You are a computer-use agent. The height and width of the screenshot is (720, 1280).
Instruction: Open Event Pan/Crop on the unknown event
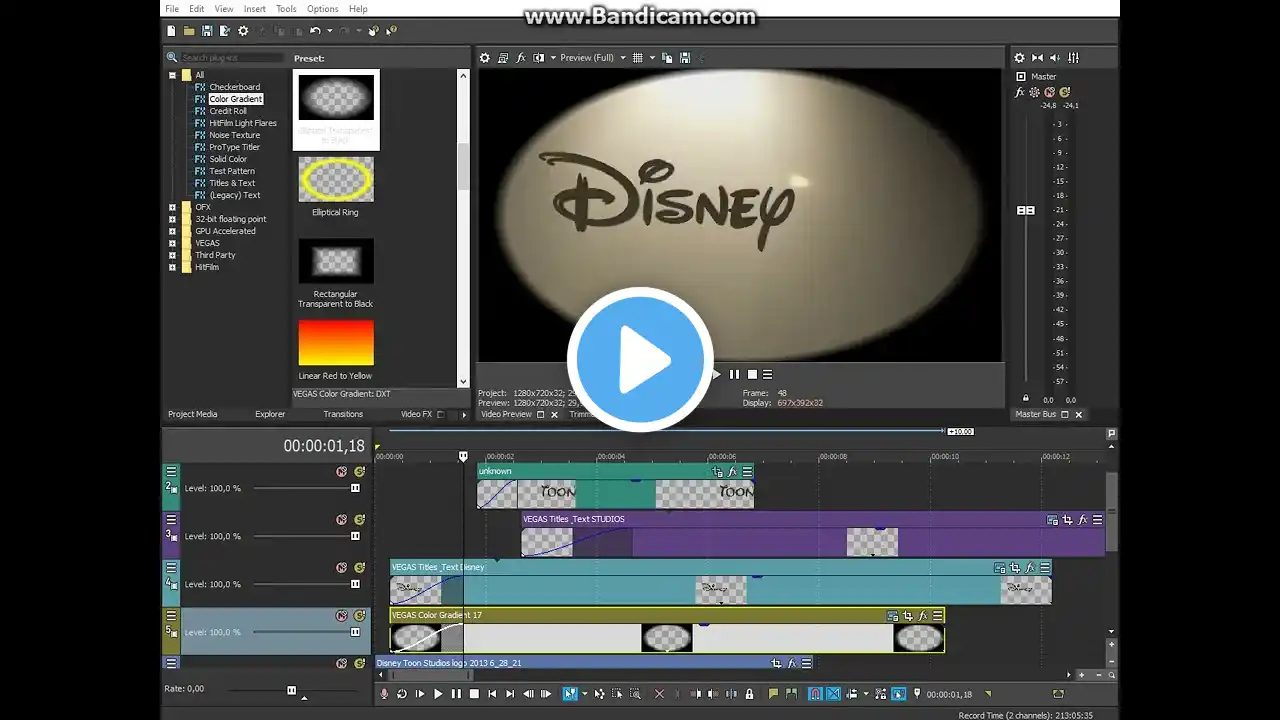pyautogui.click(x=717, y=472)
